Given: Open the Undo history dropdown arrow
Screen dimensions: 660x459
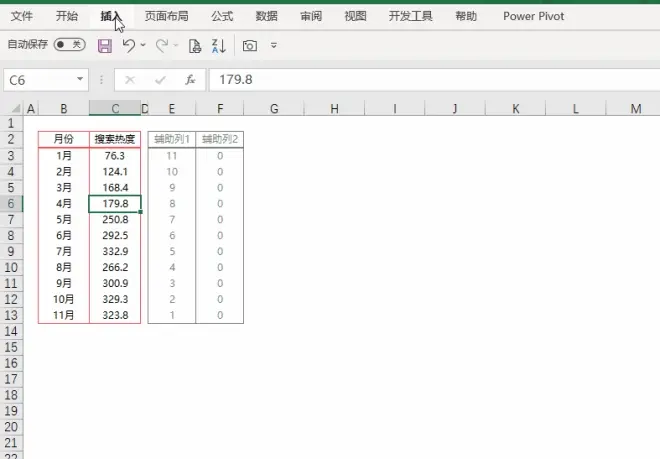Looking at the screenshot, I should point(143,45).
